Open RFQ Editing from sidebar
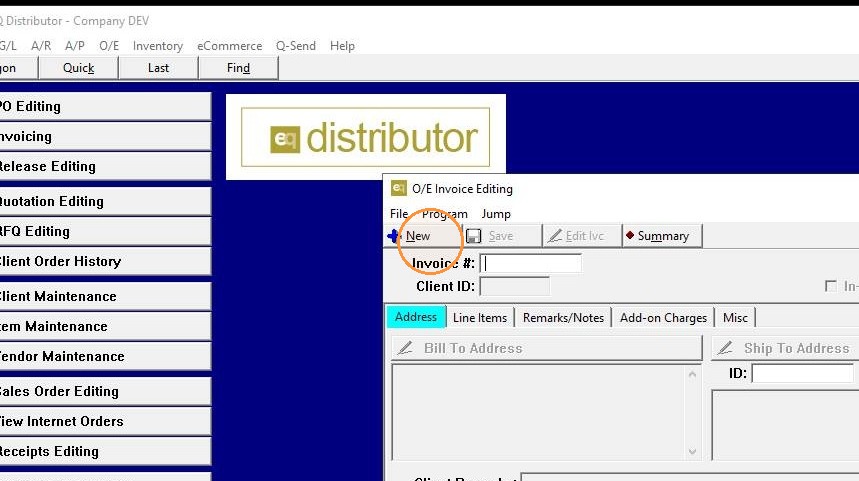Viewport: 859px width, 481px height. coord(104,232)
